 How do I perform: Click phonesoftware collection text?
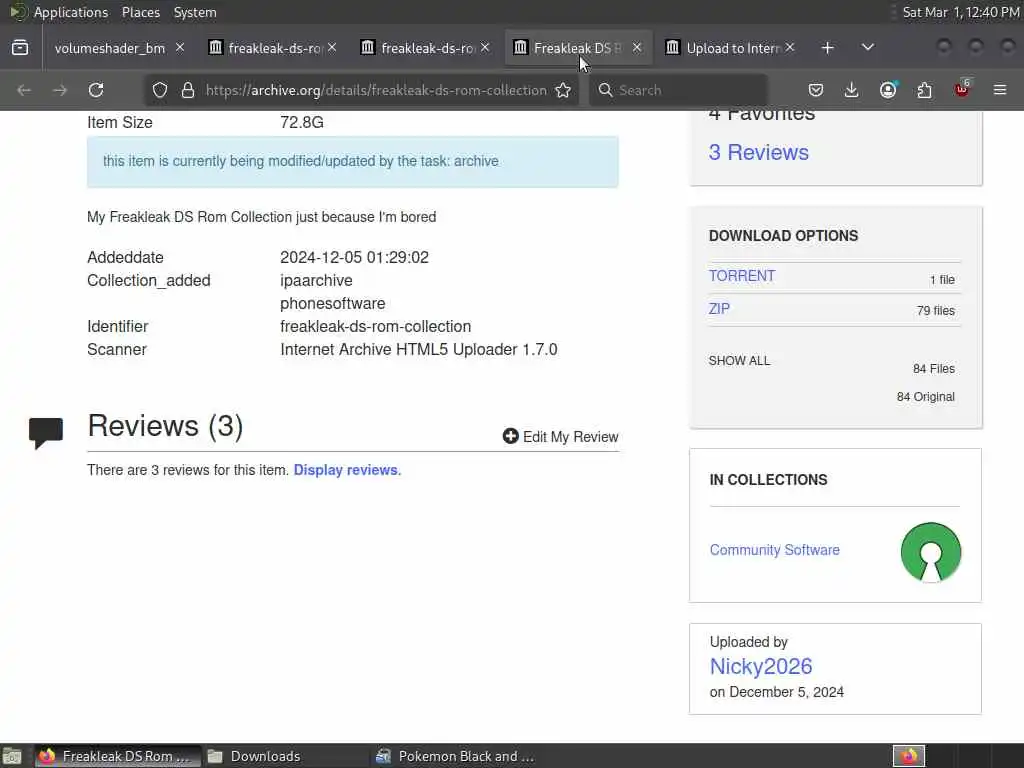tap(332, 303)
